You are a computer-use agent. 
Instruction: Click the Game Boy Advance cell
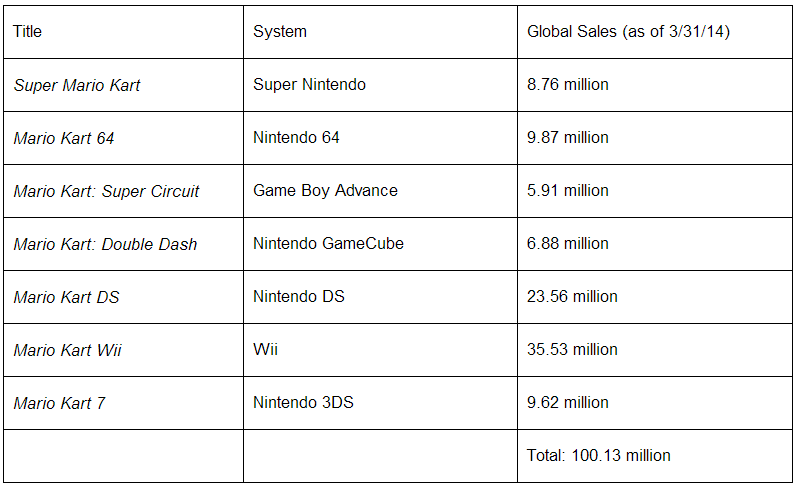click(325, 191)
